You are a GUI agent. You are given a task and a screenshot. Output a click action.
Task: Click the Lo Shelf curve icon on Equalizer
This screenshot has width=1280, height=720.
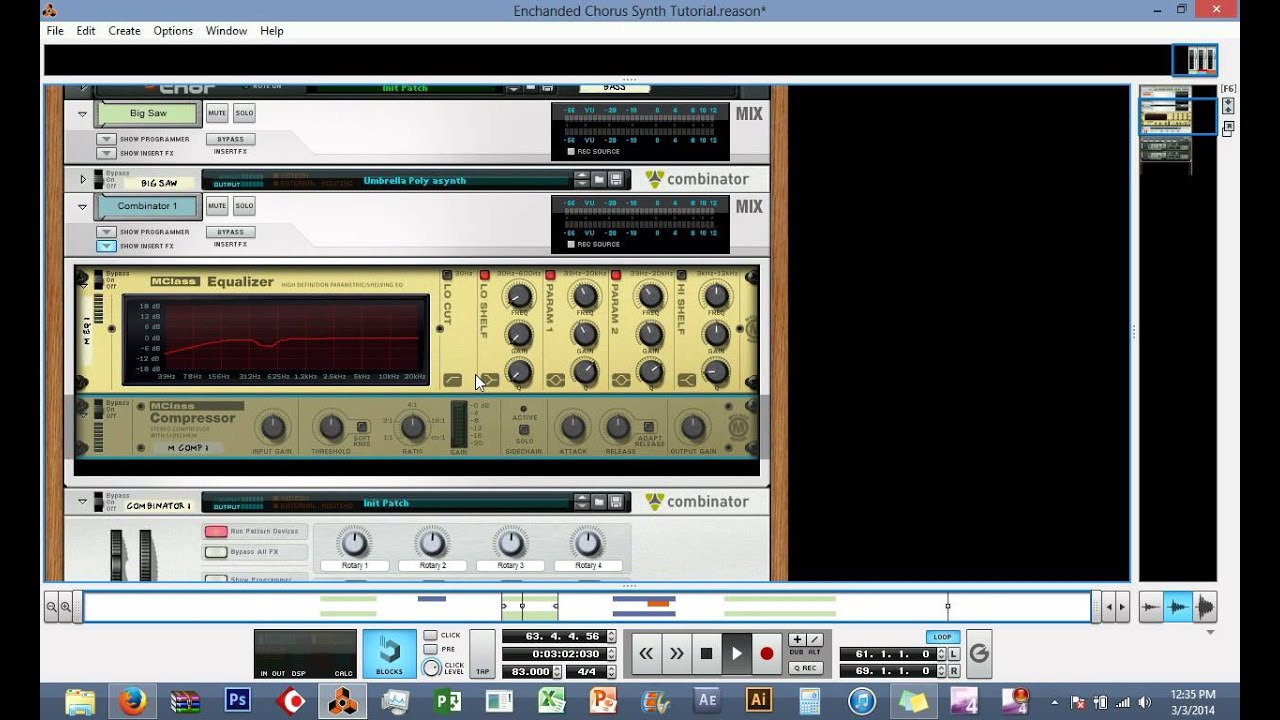(490, 380)
